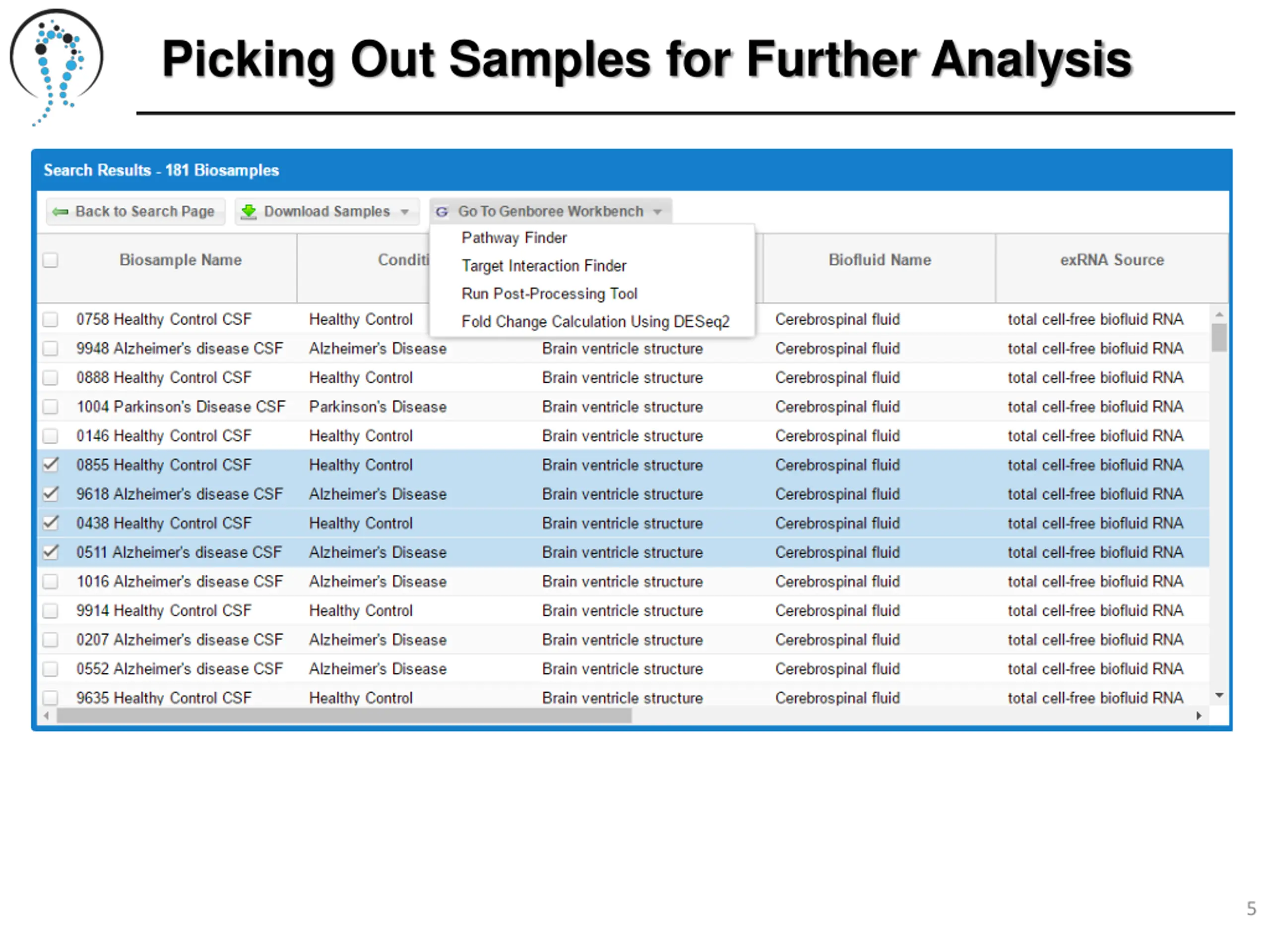The width and height of the screenshot is (1270, 952).
Task: Click the scroll down arrow of the table
Action: [x=1219, y=696]
